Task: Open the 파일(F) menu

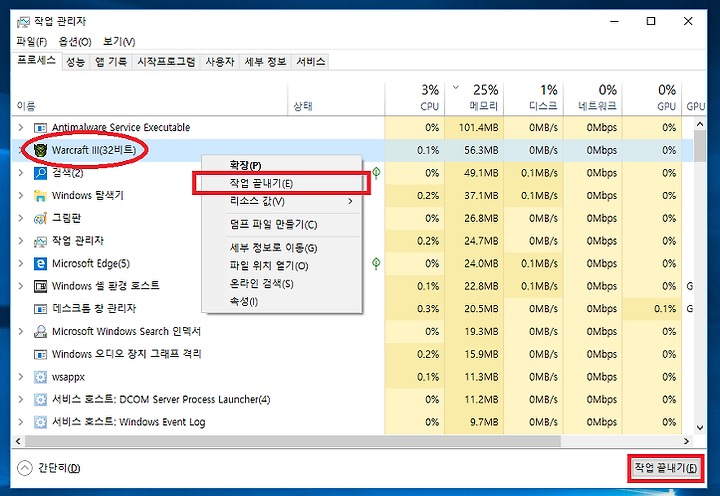Action: [x=32, y=42]
